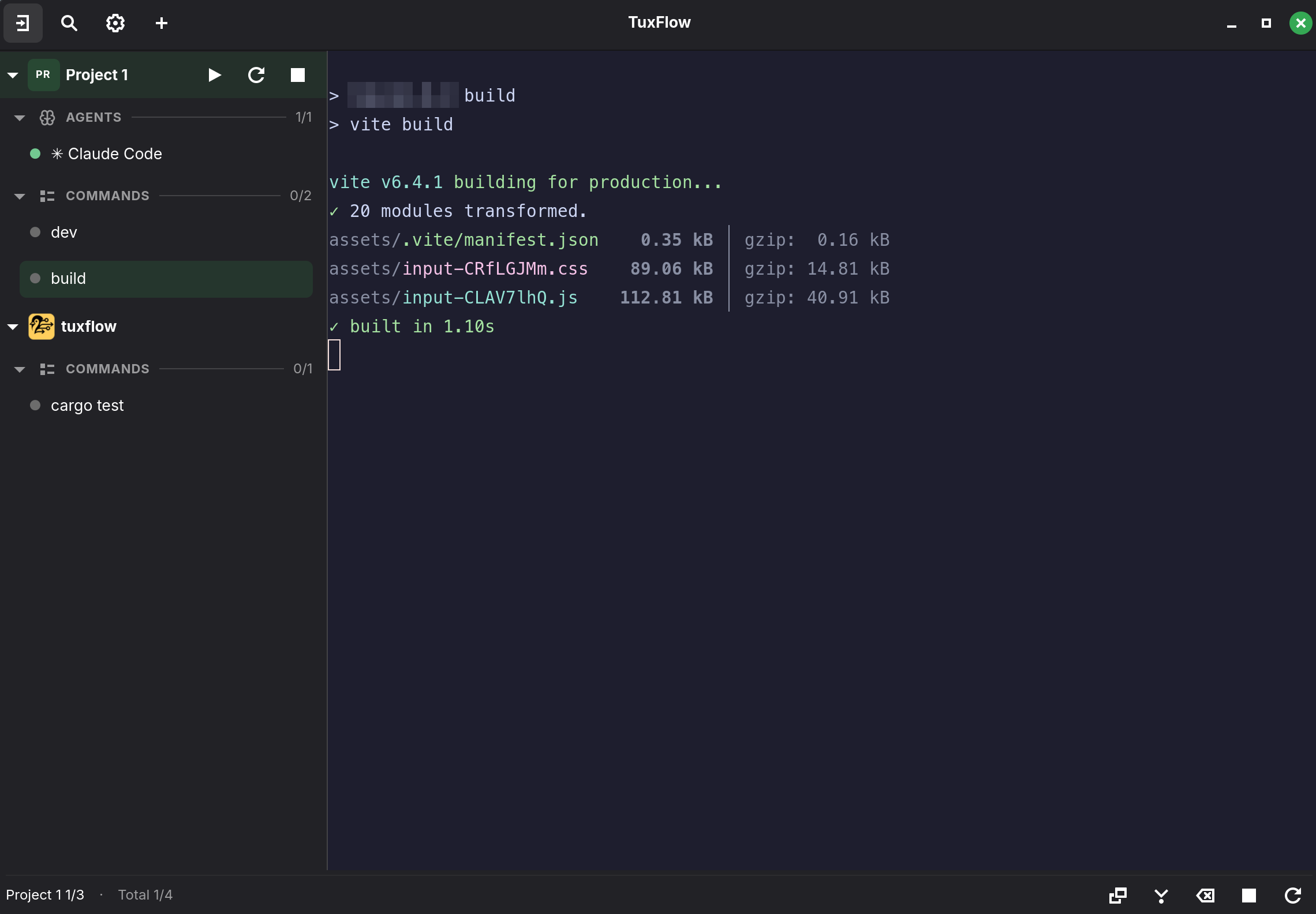Image resolution: width=1316 pixels, height=914 pixels.
Task: Clear terminal with backspace-style icon
Action: click(1205, 896)
